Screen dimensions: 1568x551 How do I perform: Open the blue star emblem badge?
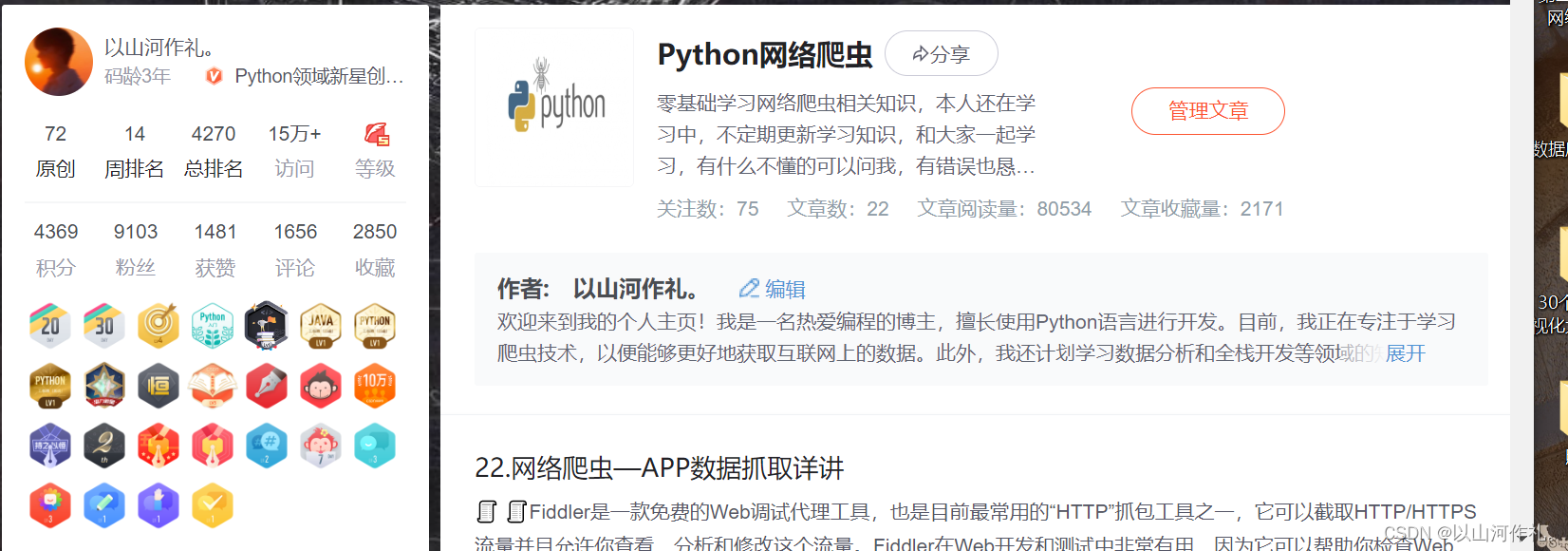[x=104, y=386]
